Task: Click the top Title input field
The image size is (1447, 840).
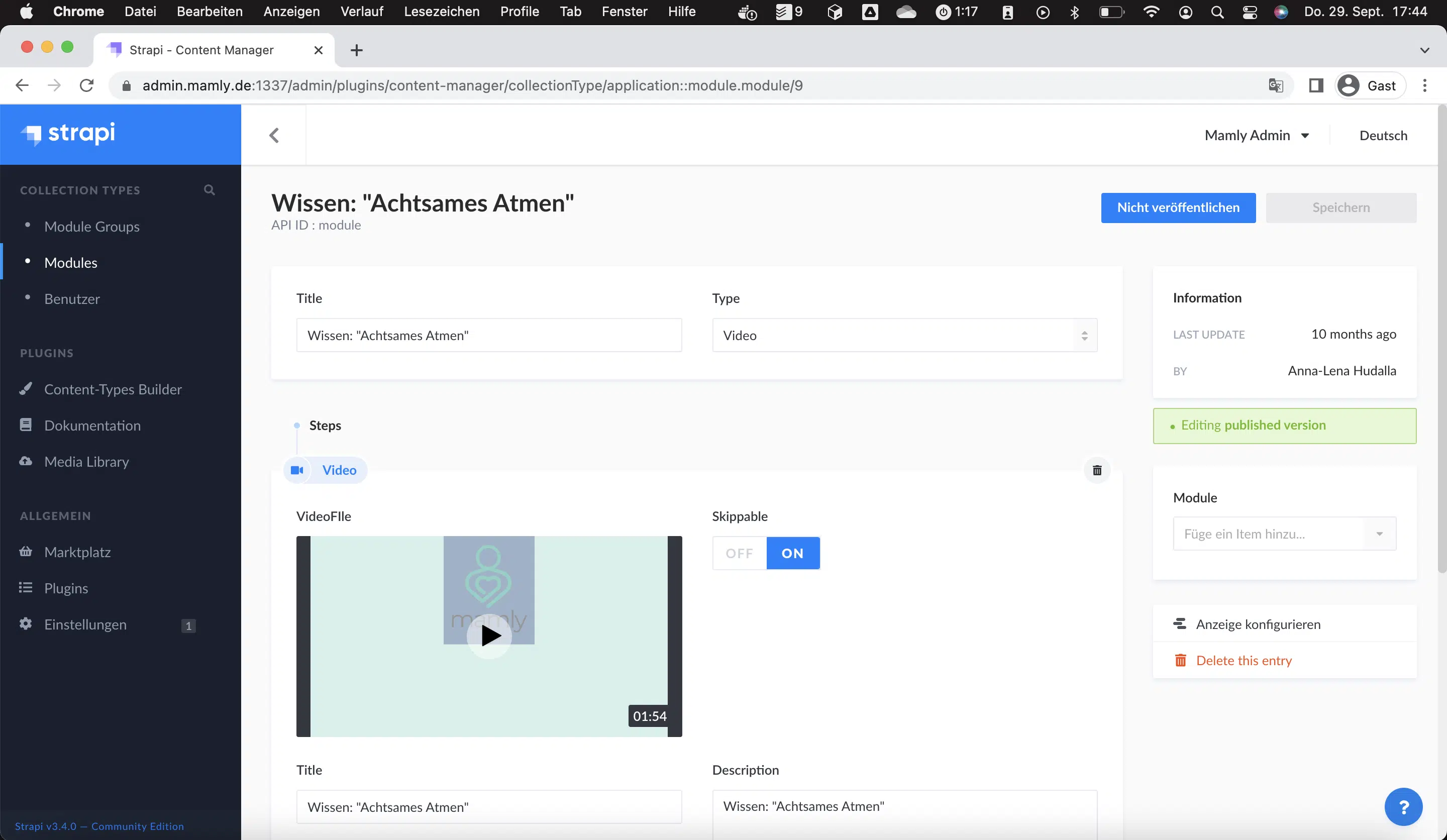Action: pos(489,335)
